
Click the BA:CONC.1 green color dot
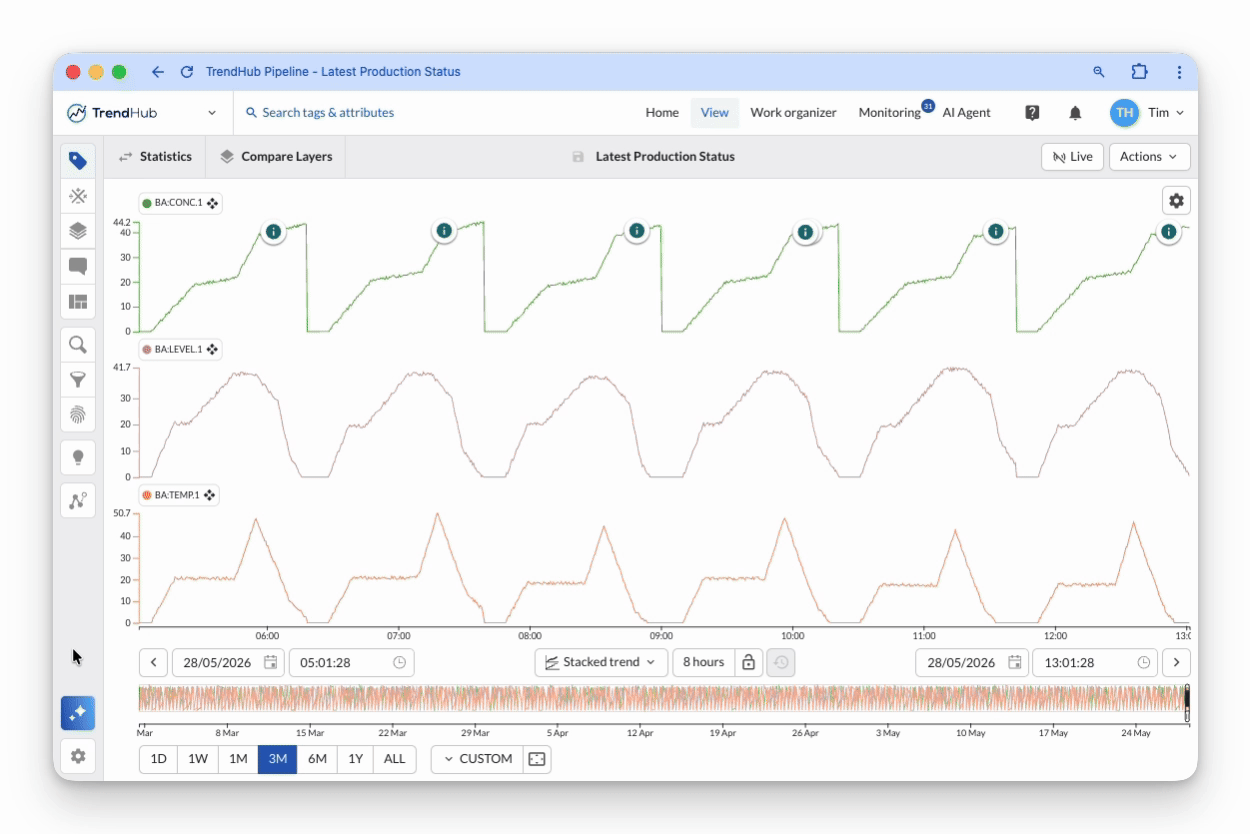pos(147,203)
